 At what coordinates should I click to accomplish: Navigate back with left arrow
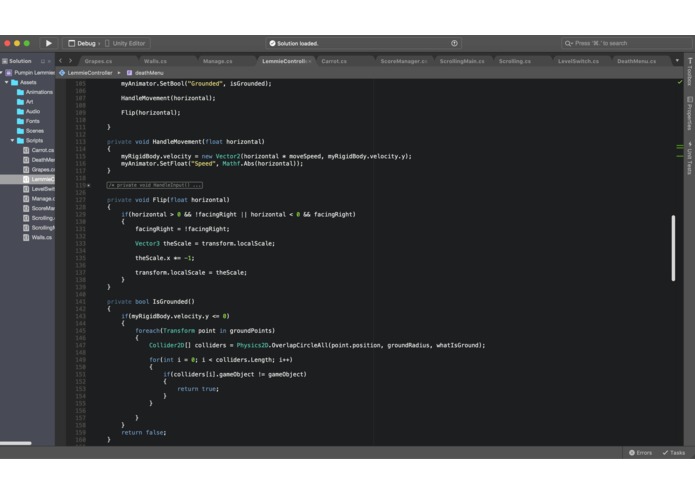61,61
